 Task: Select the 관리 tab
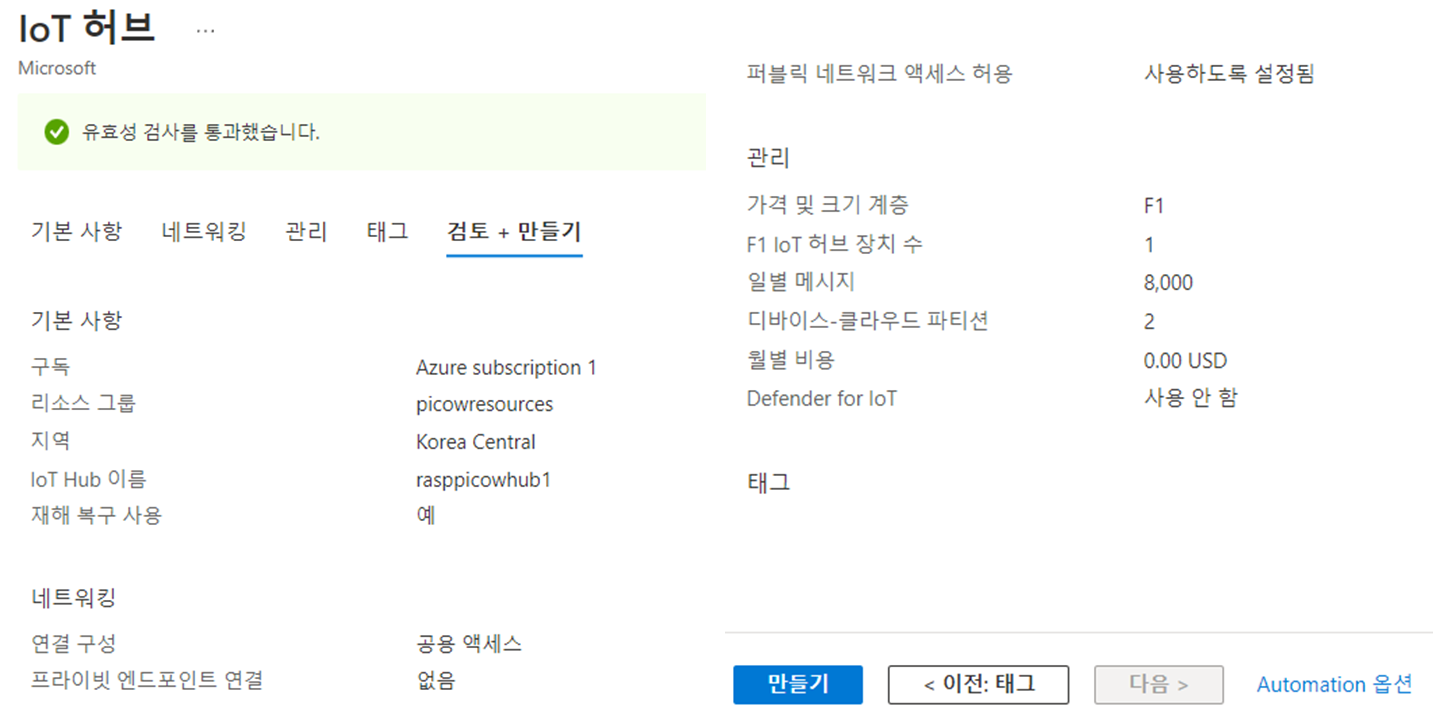coord(306,232)
